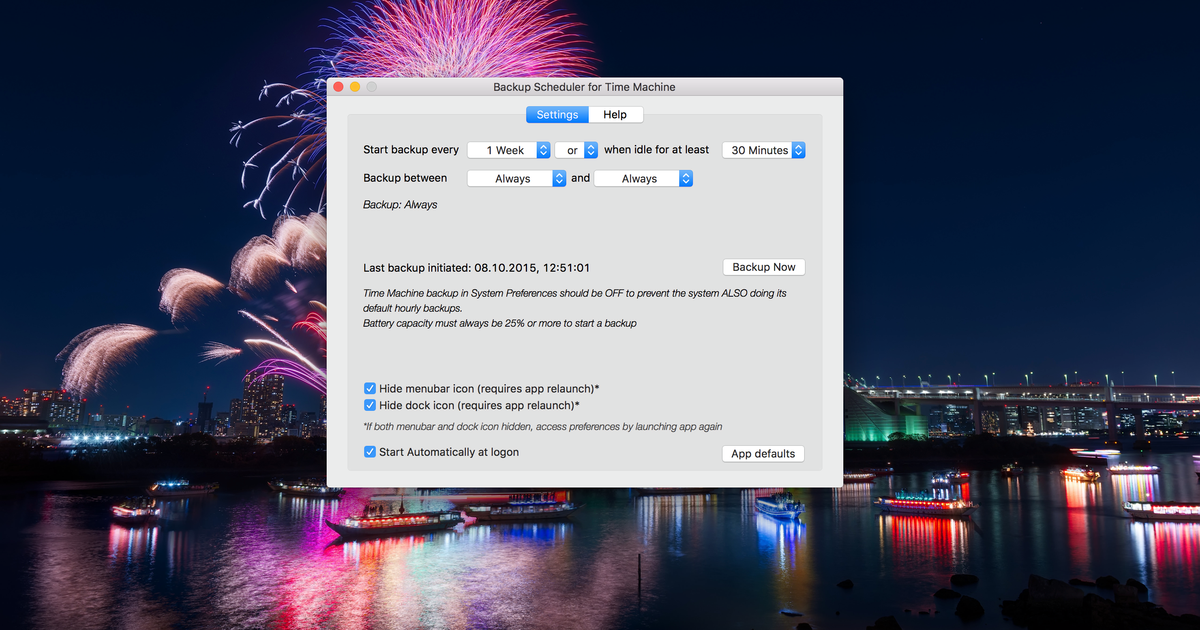
Task: Click the Backup Scheduler window title bar
Action: 584,87
